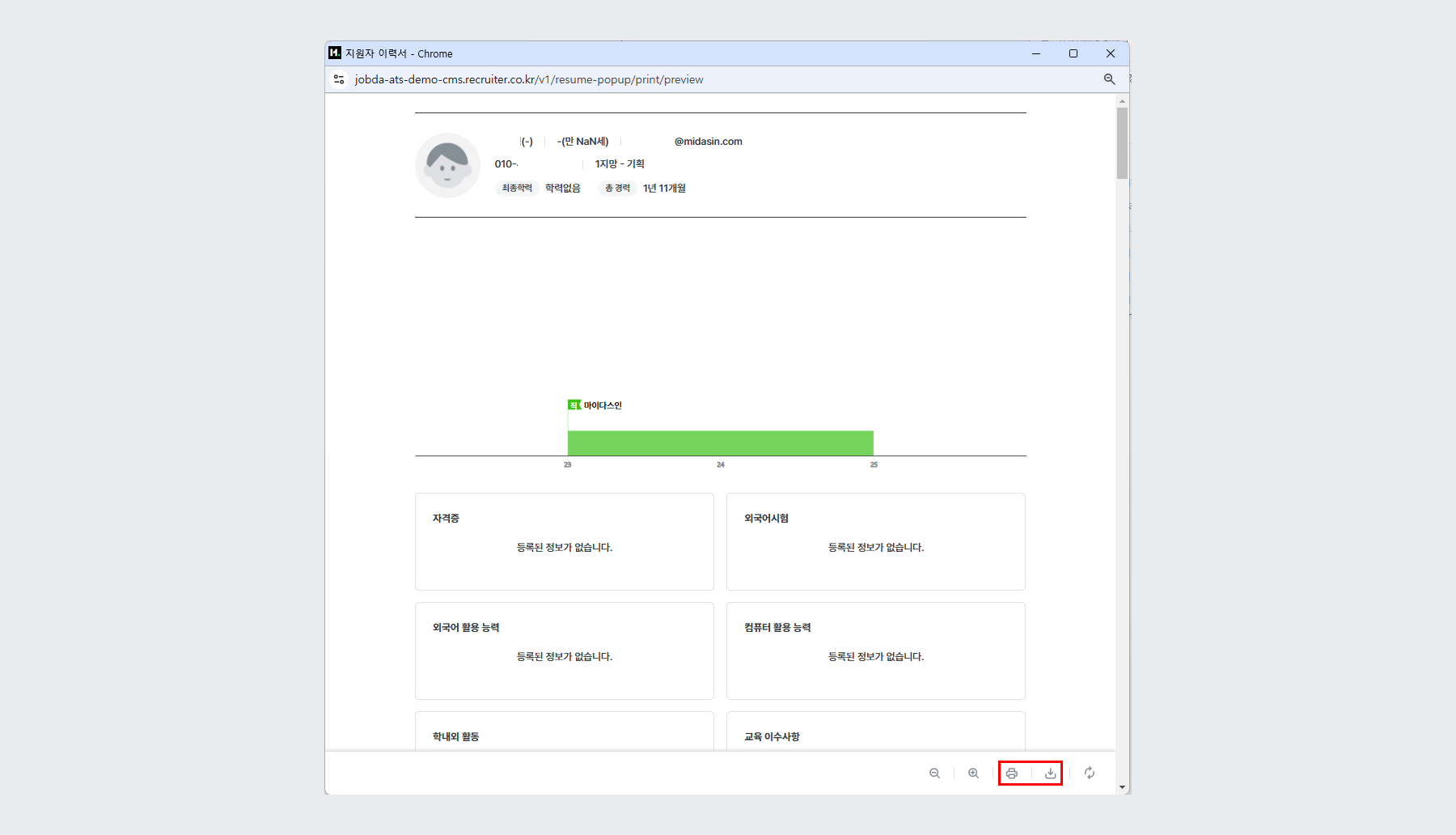
Task: Click scrollbar up arrow
Action: point(1122,100)
